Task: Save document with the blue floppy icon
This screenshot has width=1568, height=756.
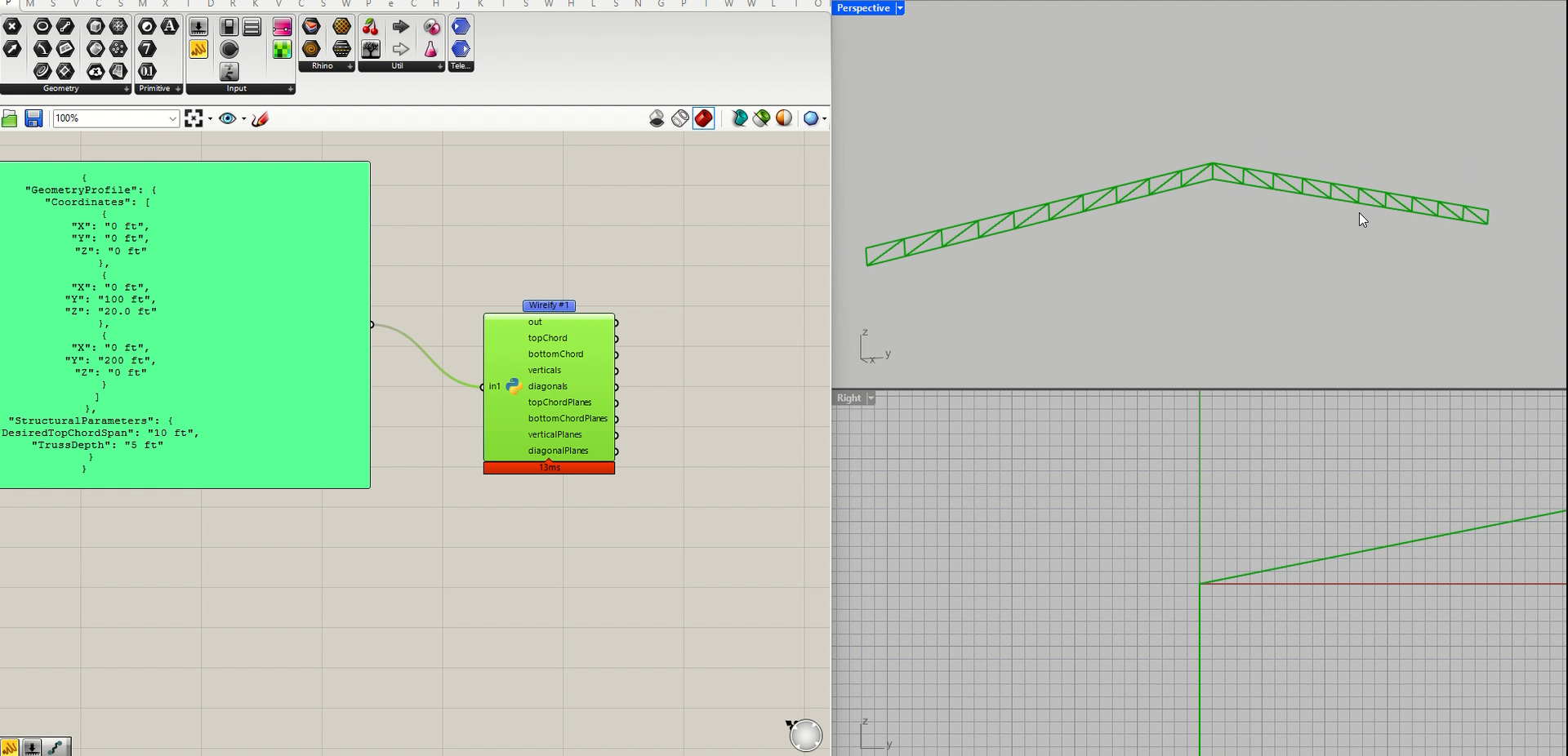Action: [33, 118]
